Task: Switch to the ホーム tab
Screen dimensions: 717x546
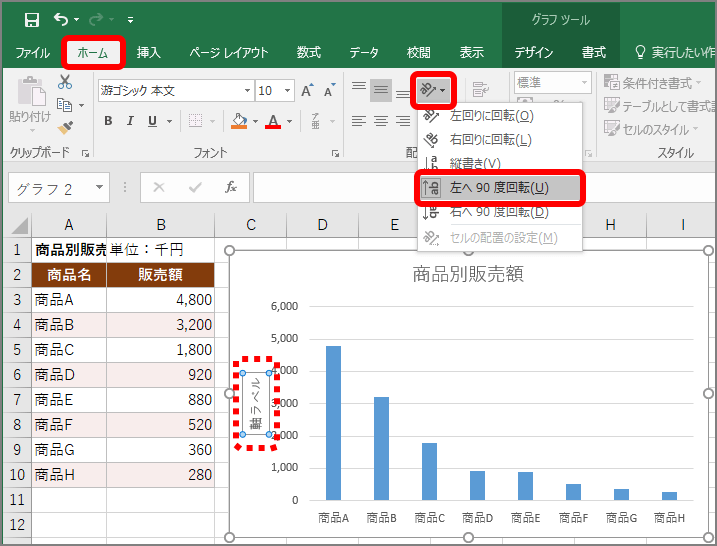Action: (93, 53)
